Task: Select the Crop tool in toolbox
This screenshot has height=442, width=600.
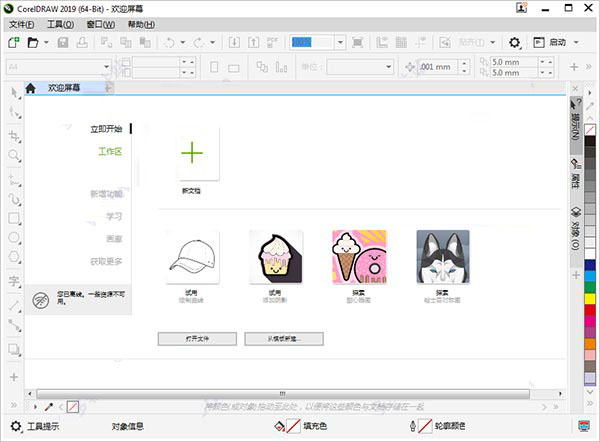Action: (14, 135)
